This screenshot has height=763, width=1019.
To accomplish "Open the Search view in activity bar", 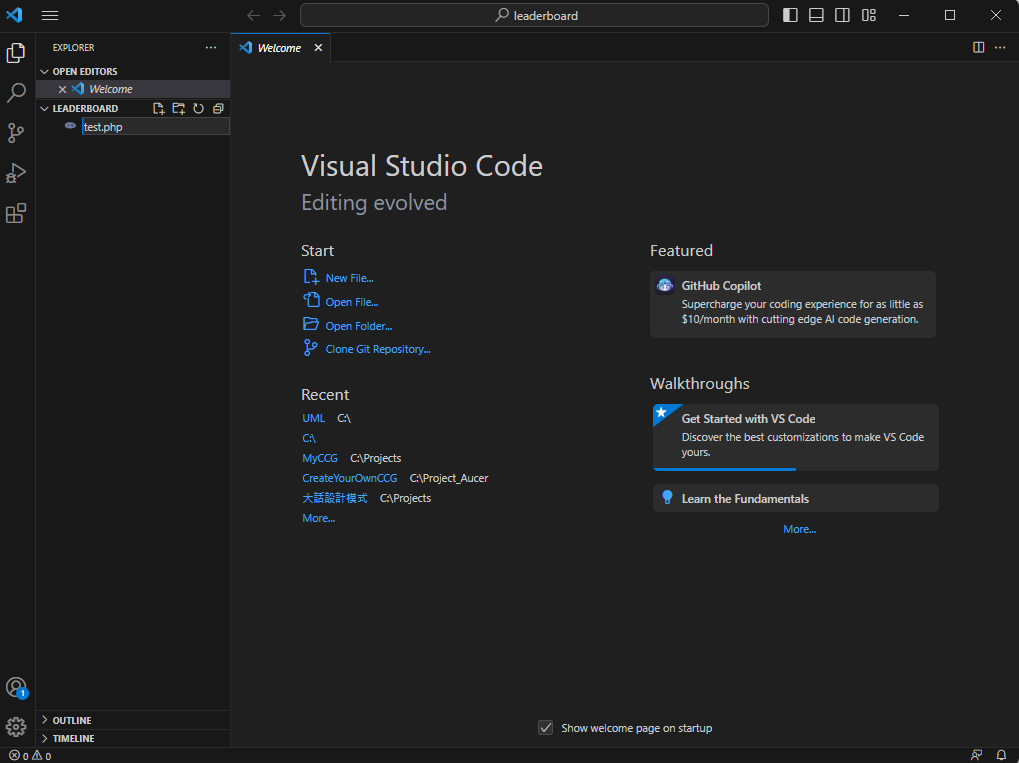I will (16, 93).
